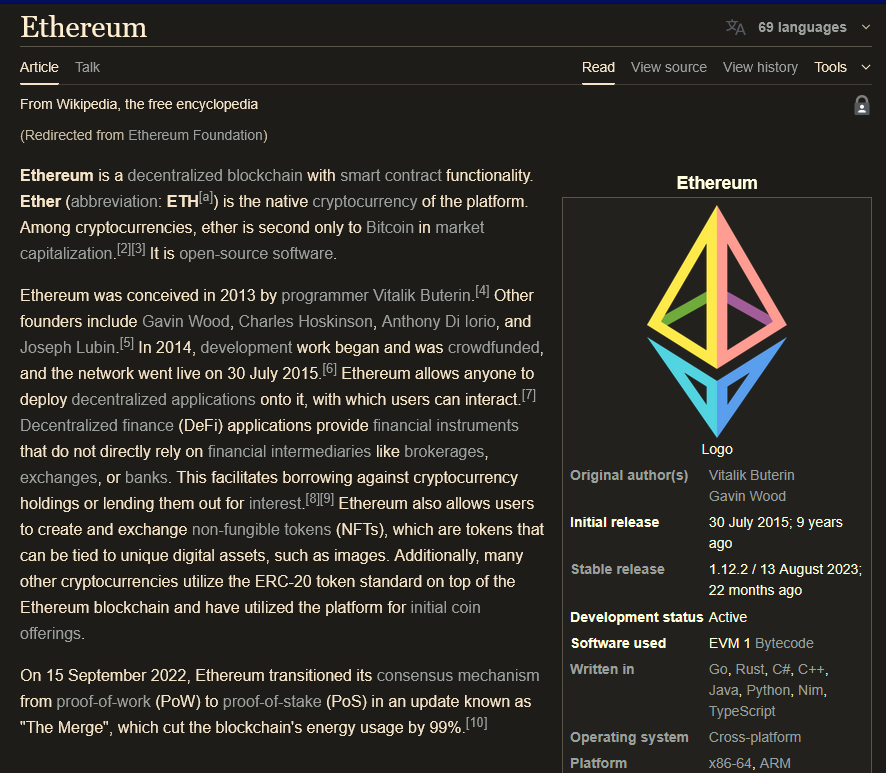Open Gavin Wood in the infobox
Image resolution: width=886 pixels, height=773 pixels.
point(747,496)
